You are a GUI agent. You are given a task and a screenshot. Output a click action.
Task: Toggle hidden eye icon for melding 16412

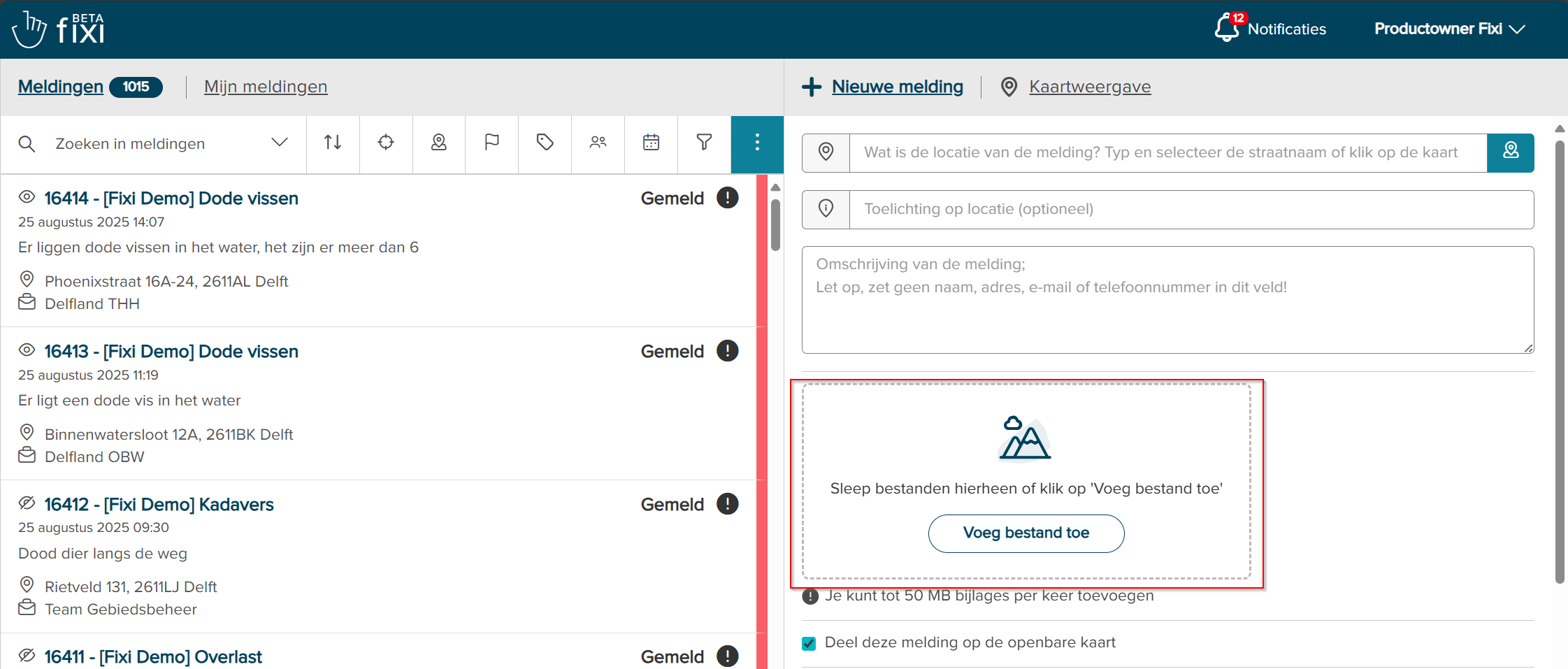tap(27, 503)
